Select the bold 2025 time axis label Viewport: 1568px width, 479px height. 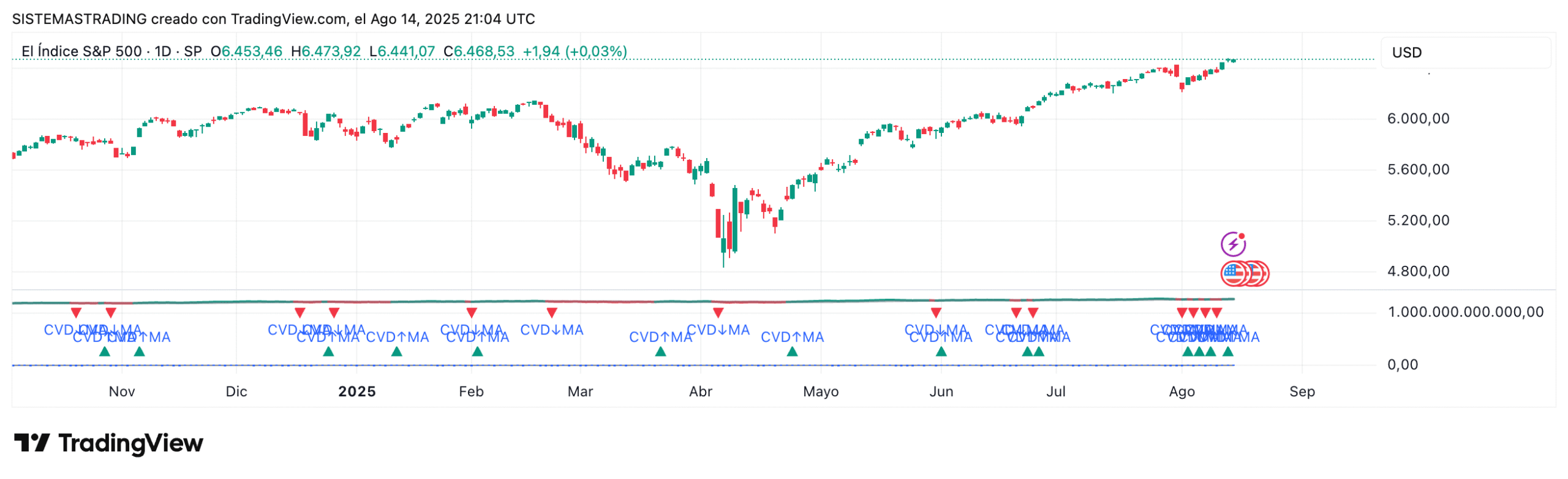point(356,391)
